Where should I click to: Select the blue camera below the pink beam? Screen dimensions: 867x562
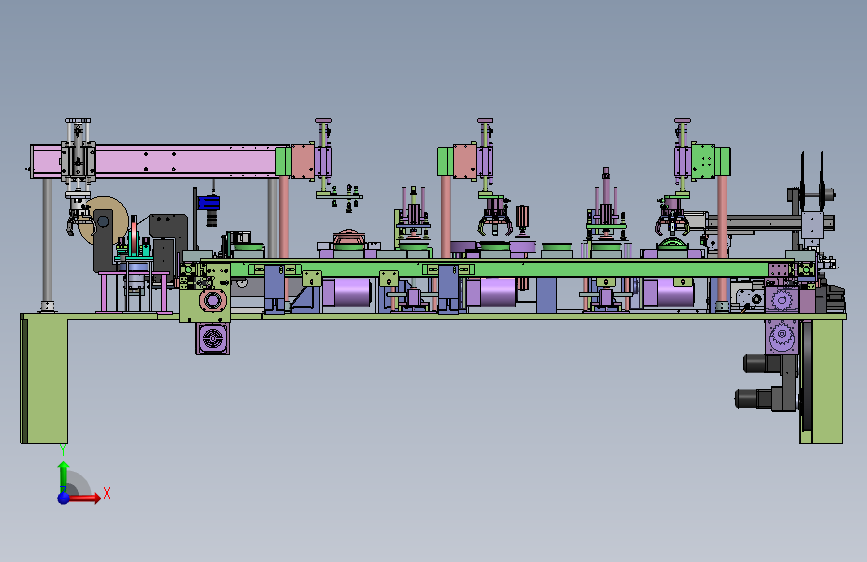(209, 203)
